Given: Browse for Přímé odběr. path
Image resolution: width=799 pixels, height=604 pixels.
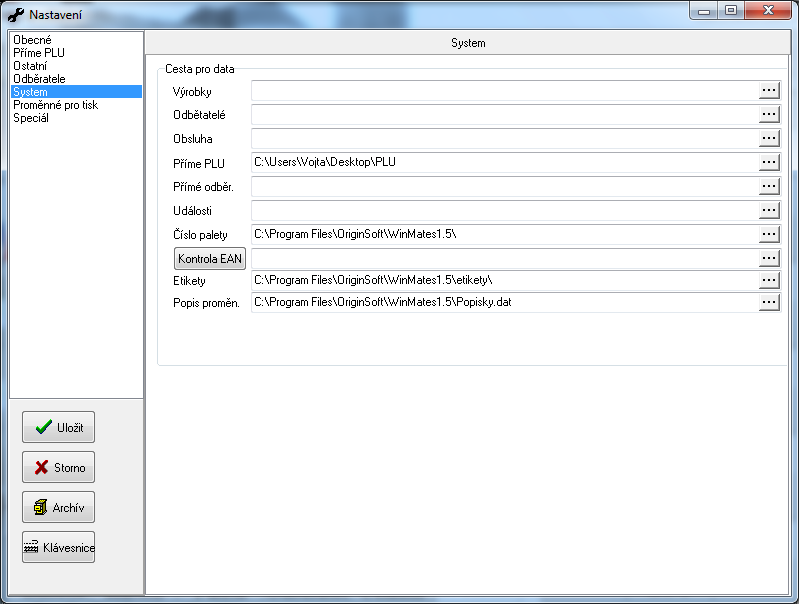Looking at the screenshot, I should tap(768, 186).
